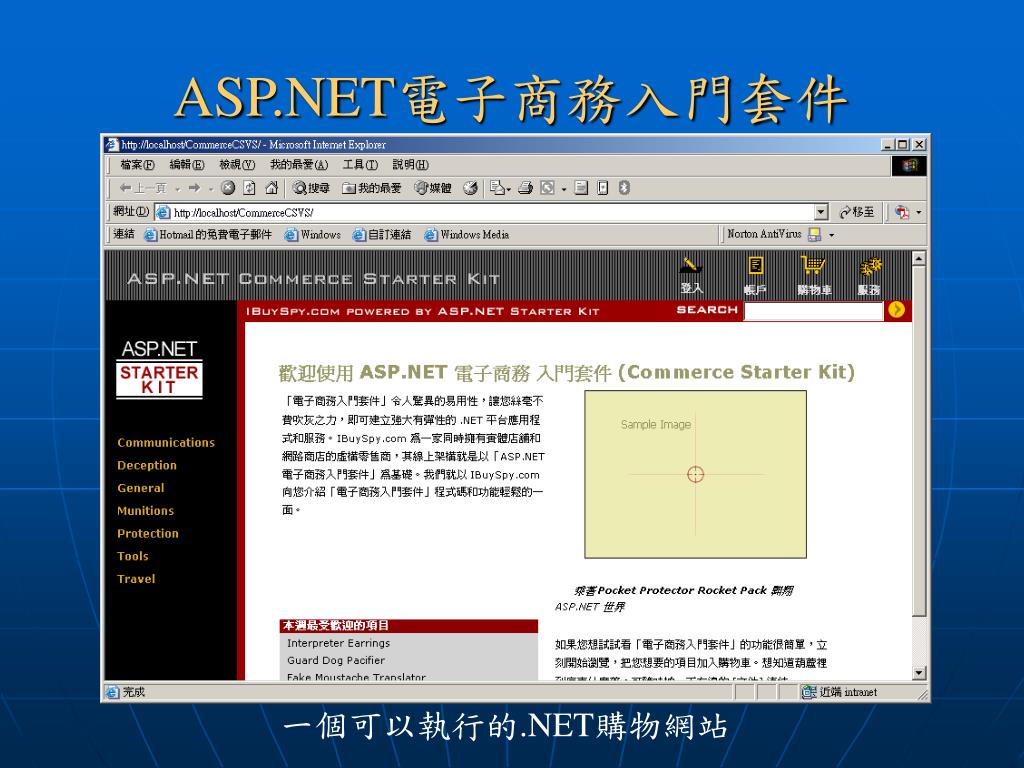Click the Mail toolbar icon
This screenshot has height=768, width=1024.
pos(498,188)
